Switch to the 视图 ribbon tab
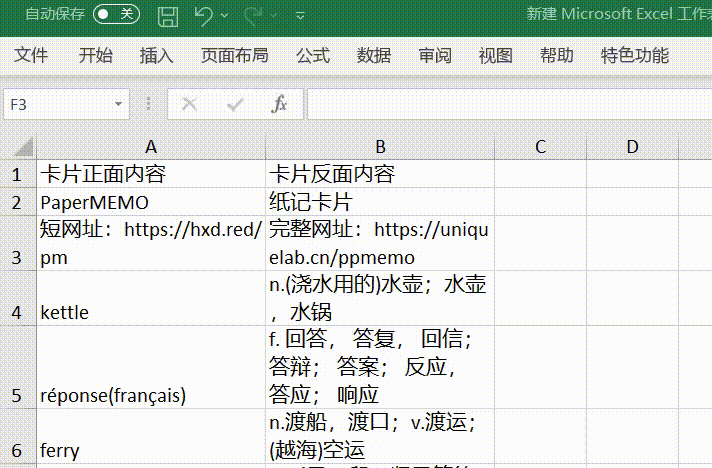The height and width of the screenshot is (468, 712). (x=496, y=55)
